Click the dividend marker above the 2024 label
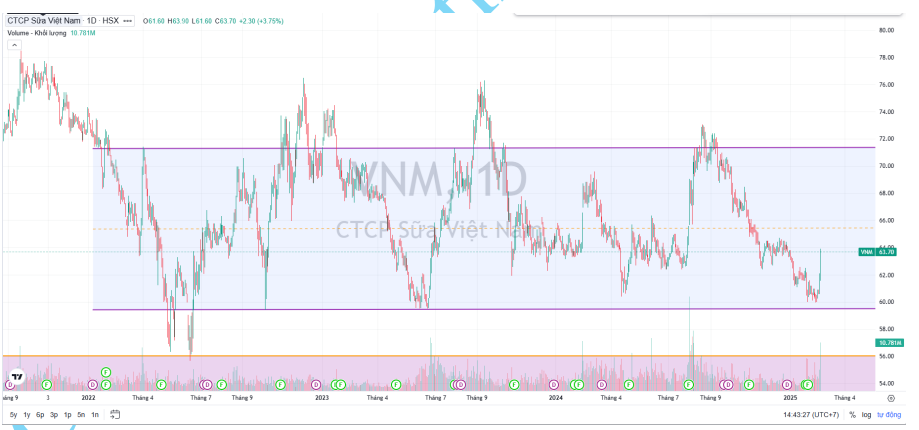This screenshot has height=430, width=919. pos(553,384)
